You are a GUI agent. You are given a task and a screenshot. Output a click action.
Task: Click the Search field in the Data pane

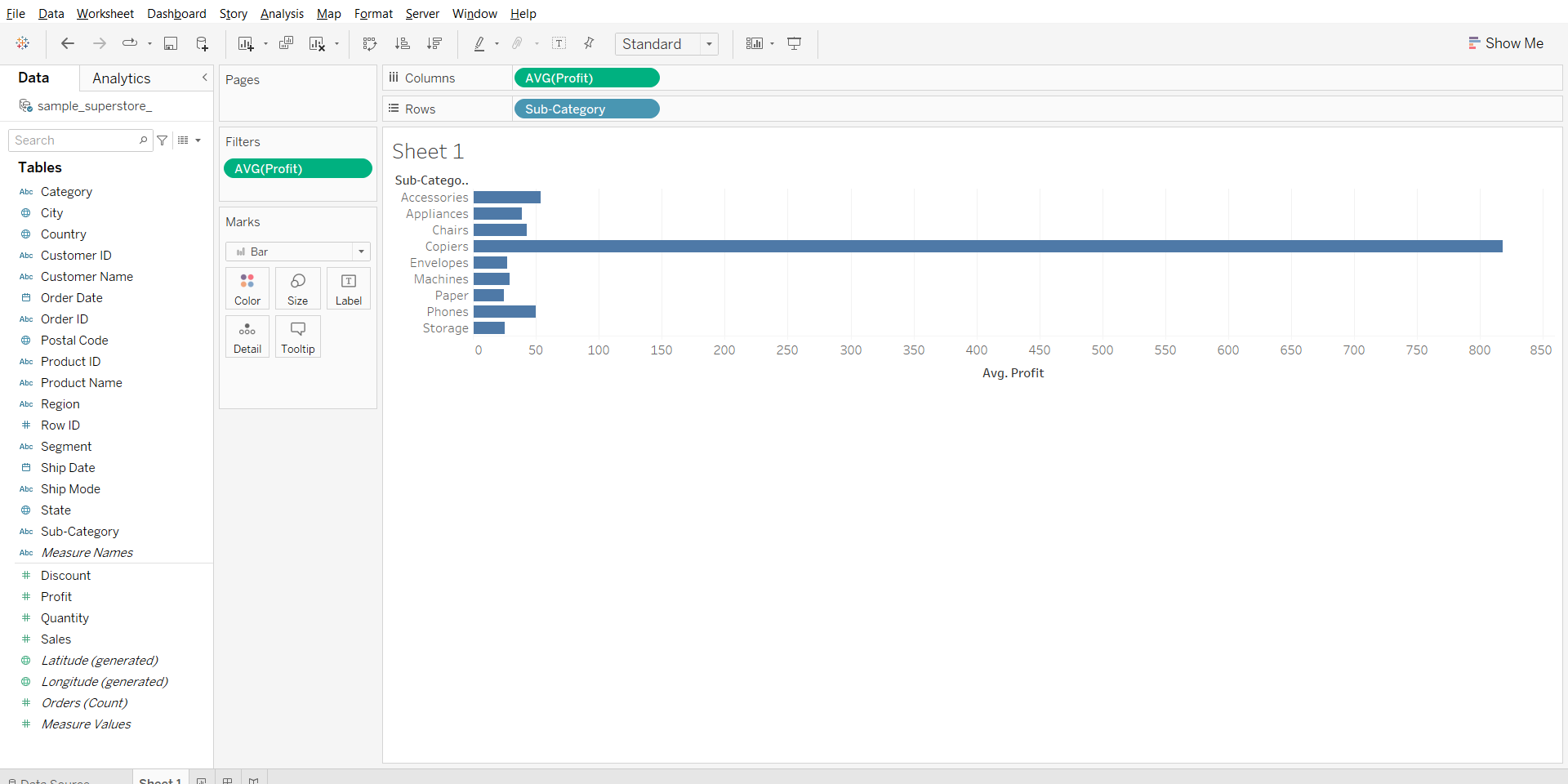[x=75, y=140]
